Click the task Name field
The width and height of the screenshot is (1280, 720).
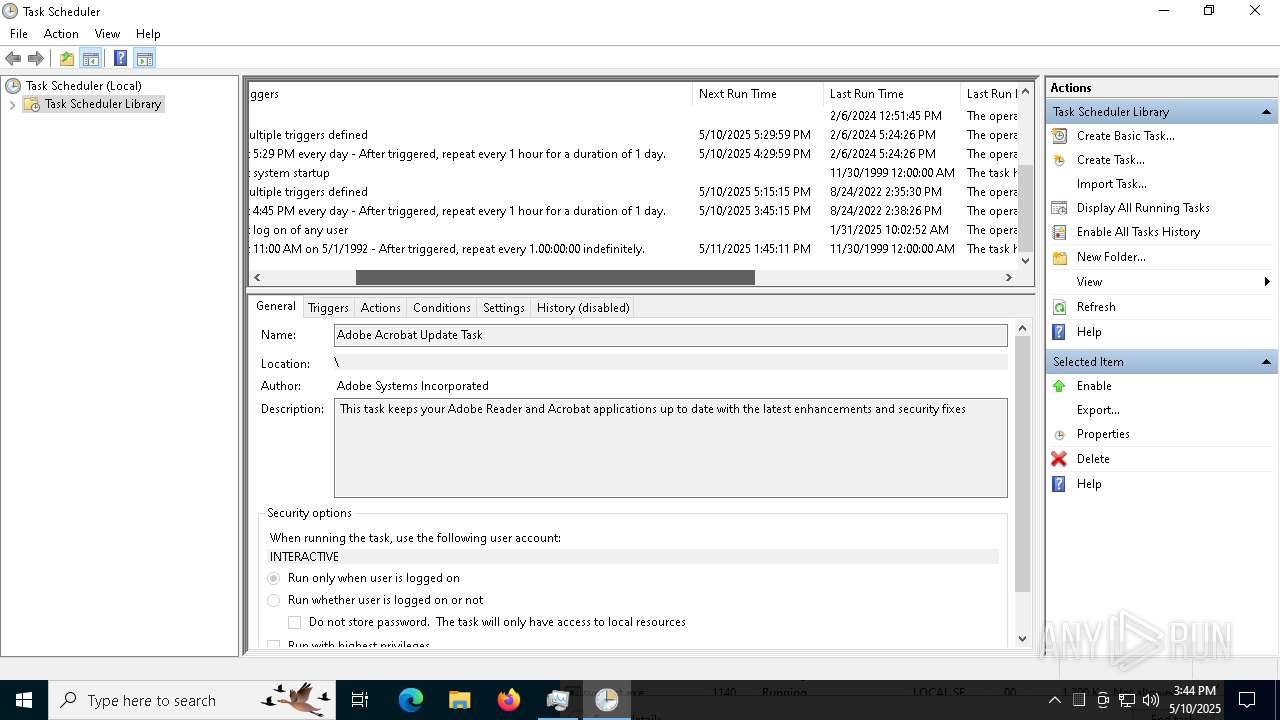670,335
